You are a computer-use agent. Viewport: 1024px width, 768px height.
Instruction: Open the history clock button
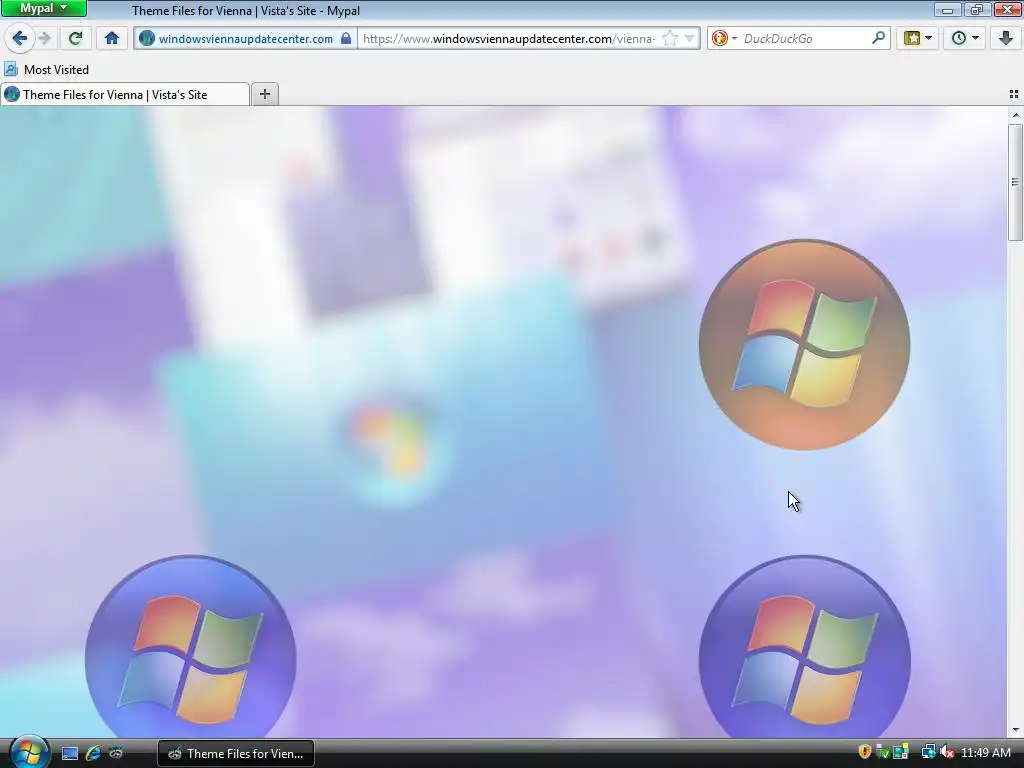coord(959,38)
